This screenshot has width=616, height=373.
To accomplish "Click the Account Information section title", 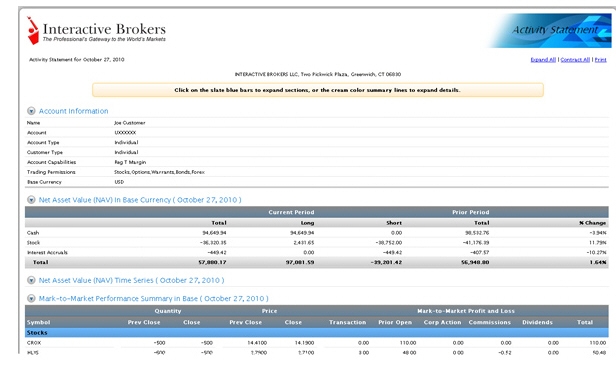I will [x=73, y=111].
